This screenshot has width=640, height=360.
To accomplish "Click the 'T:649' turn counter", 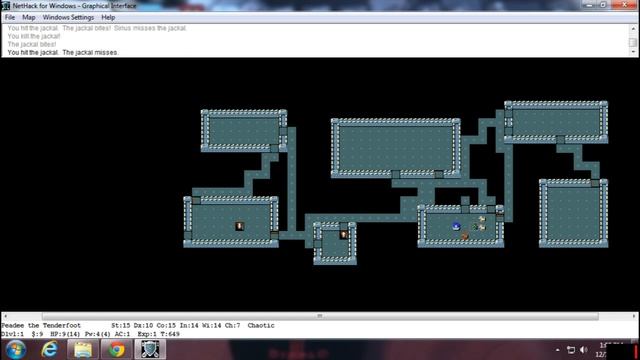I will click(x=170, y=334).
